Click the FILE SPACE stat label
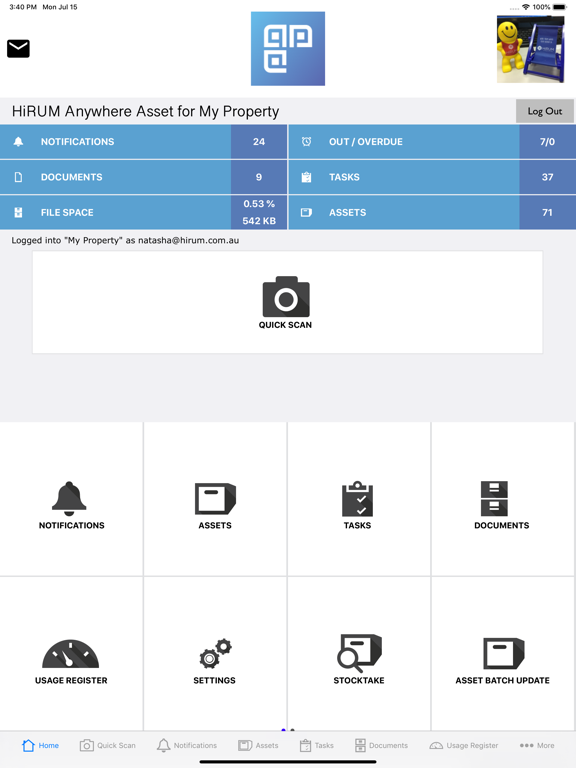Image resolution: width=576 pixels, height=768 pixels. (67, 212)
